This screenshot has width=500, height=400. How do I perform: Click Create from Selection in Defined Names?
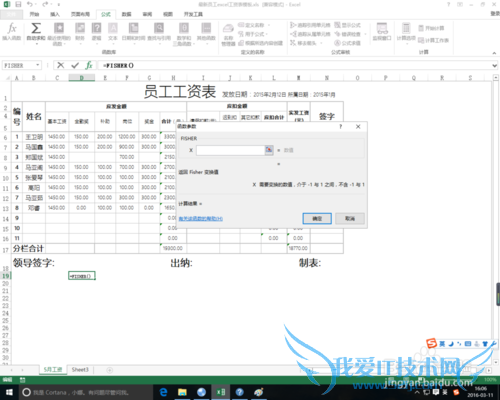pos(261,43)
